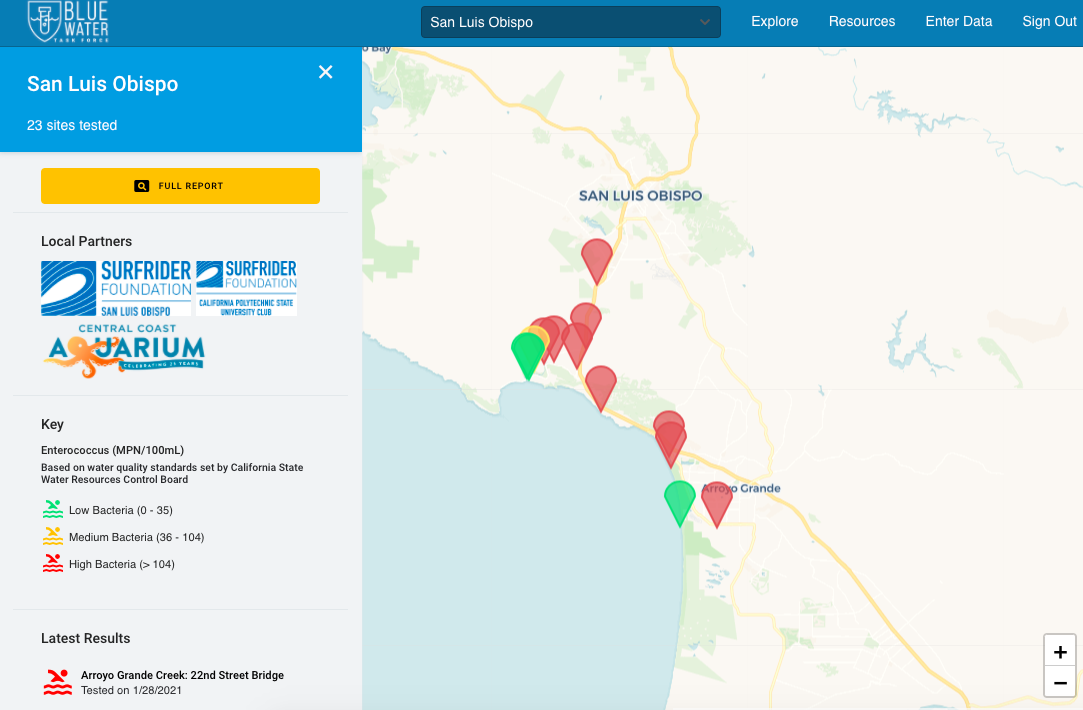Click the magnifier icon in Full Report button

pyautogui.click(x=142, y=186)
